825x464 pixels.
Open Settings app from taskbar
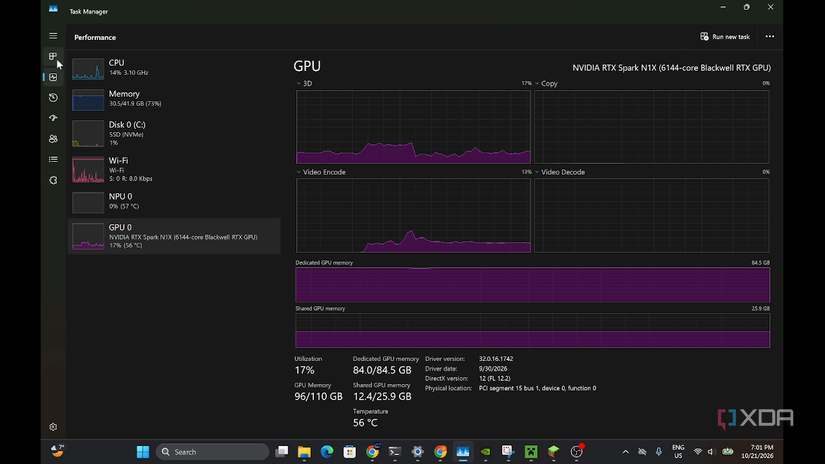(x=418, y=452)
